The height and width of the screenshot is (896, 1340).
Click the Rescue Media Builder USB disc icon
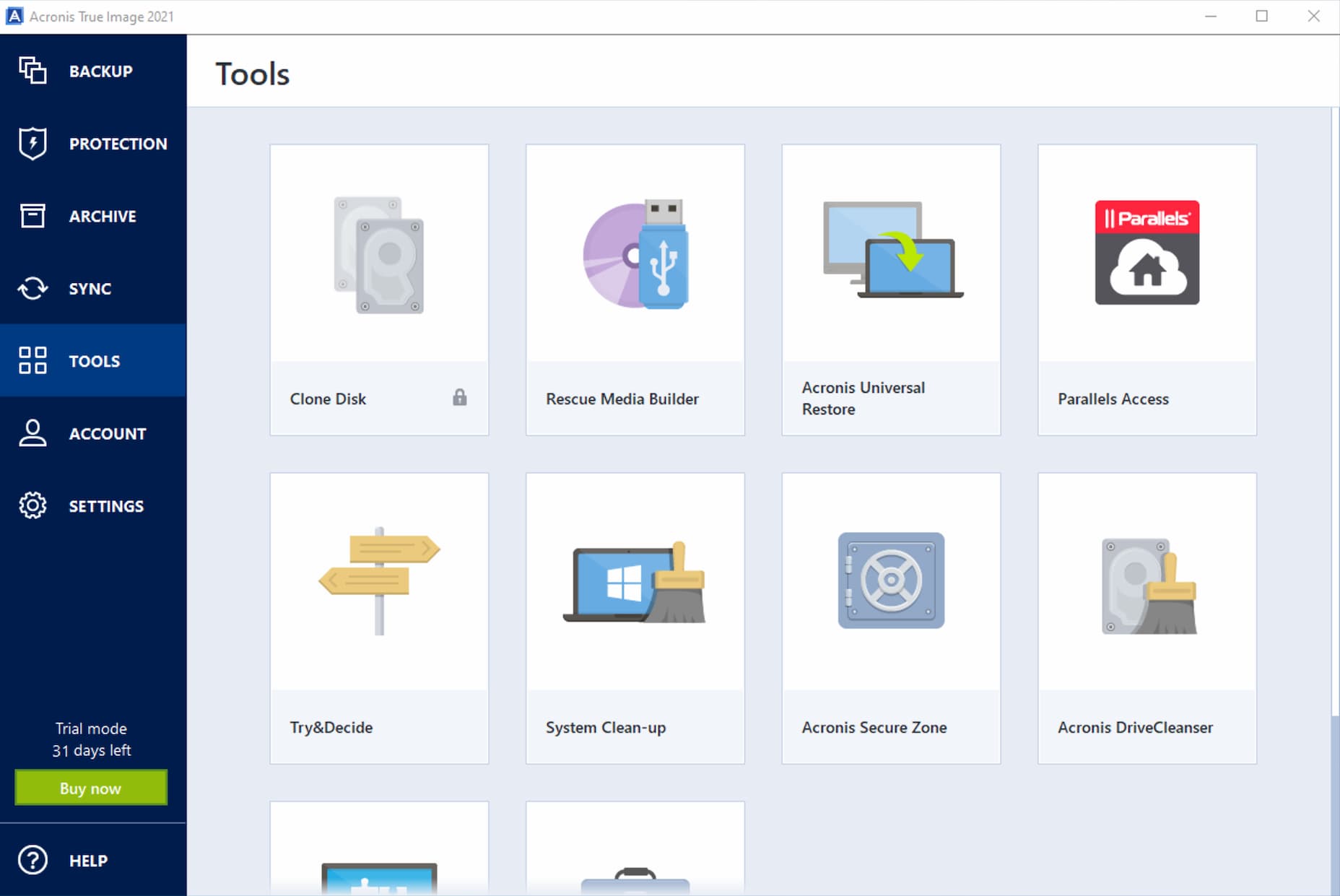635,254
